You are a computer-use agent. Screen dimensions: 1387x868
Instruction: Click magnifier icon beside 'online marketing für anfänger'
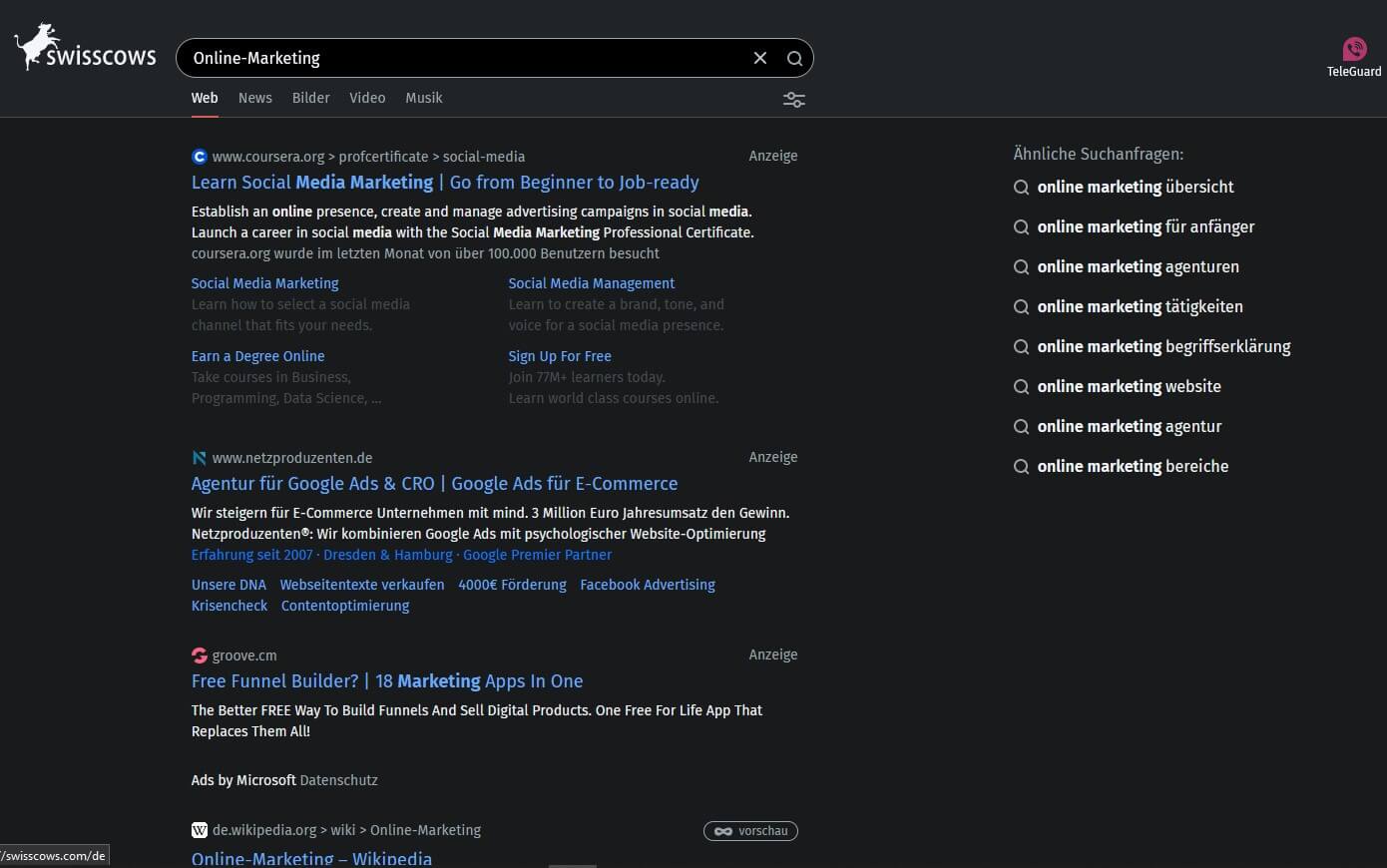click(x=1021, y=227)
